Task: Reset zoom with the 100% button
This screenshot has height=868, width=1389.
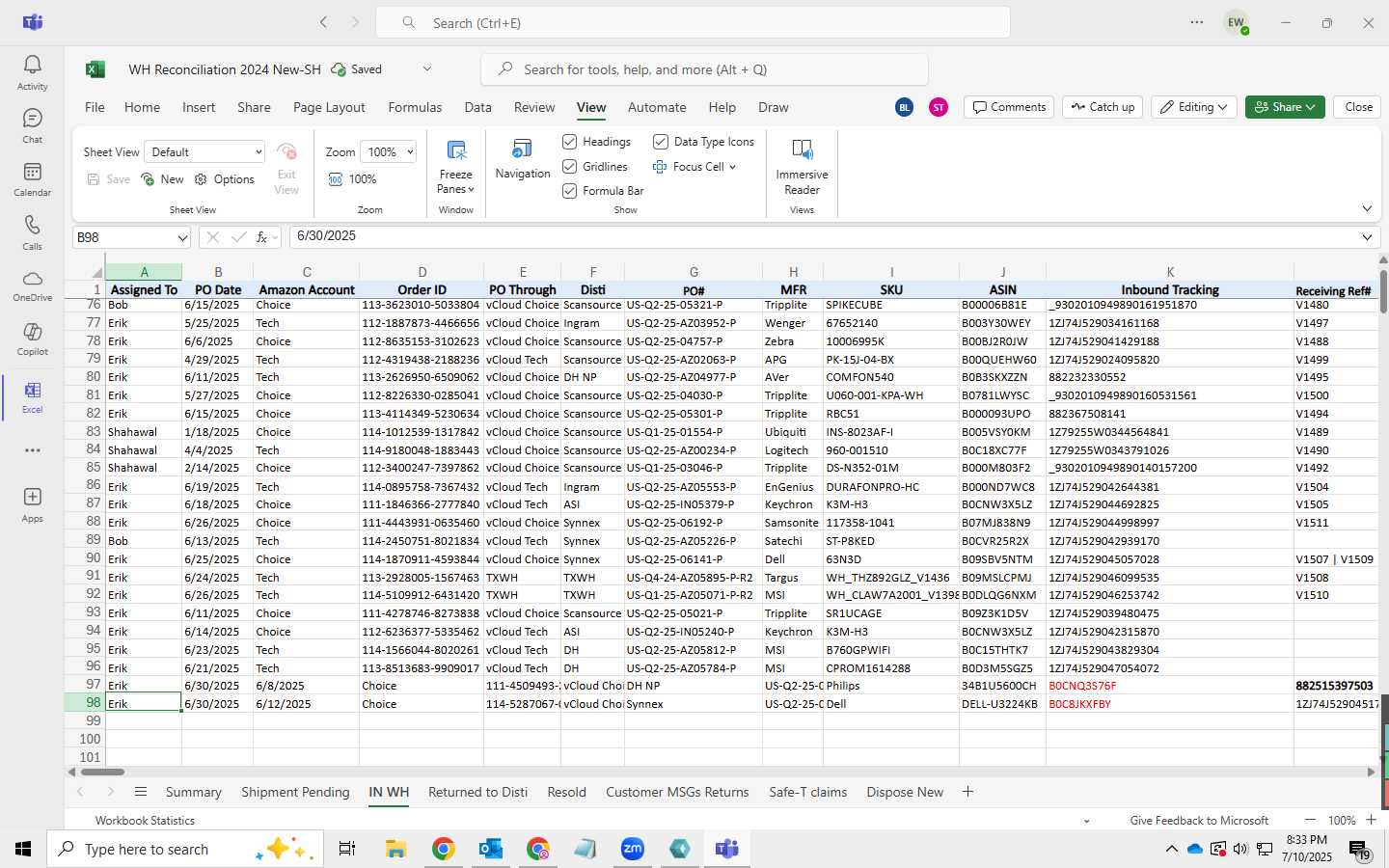Action: (353, 179)
